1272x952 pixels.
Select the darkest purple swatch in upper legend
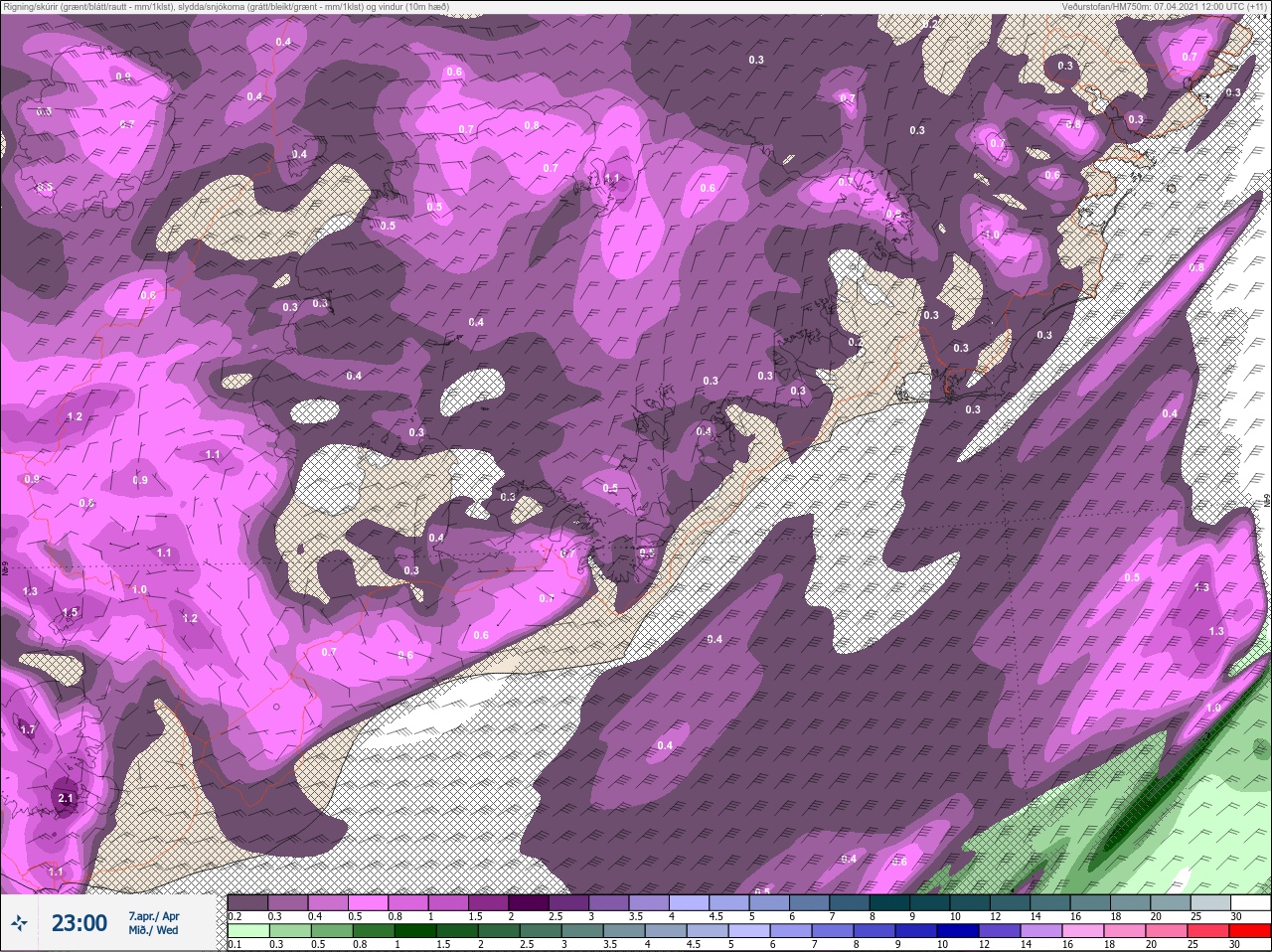[530, 902]
